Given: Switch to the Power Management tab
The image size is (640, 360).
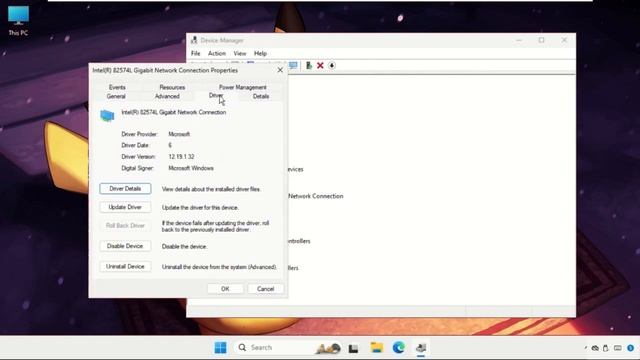Looking at the screenshot, I should (x=243, y=87).
